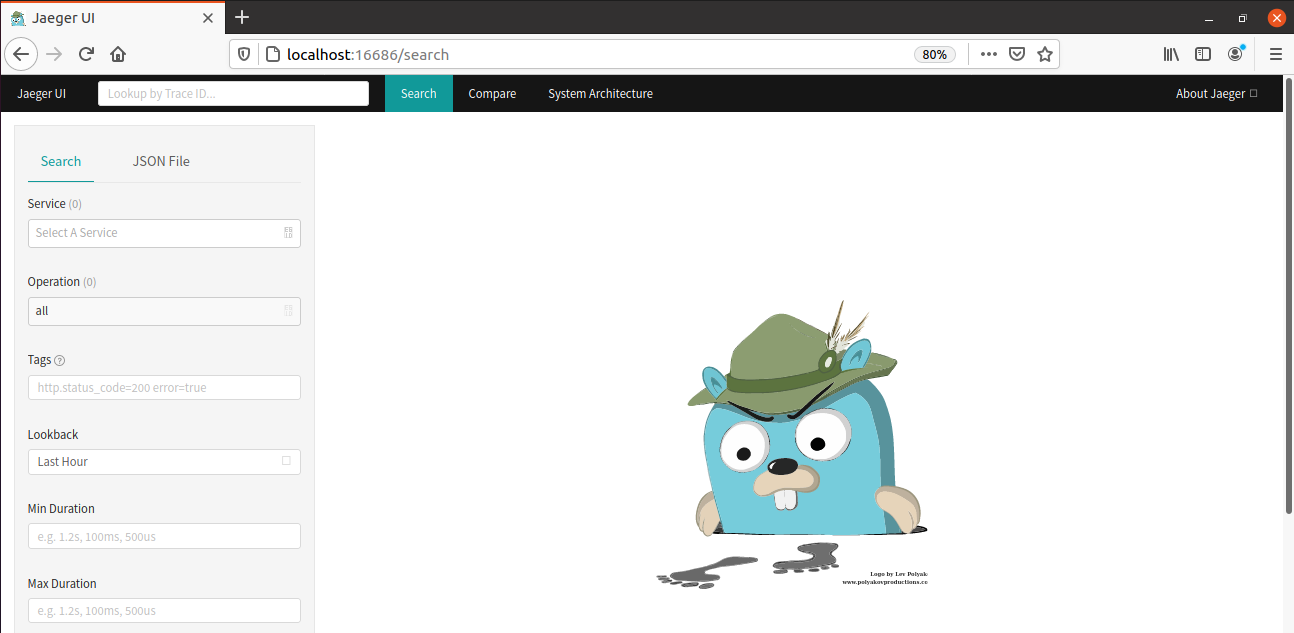The height and width of the screenshot is (633, 1294).
Task: Reload the current page
Action: tap(86, 54)
